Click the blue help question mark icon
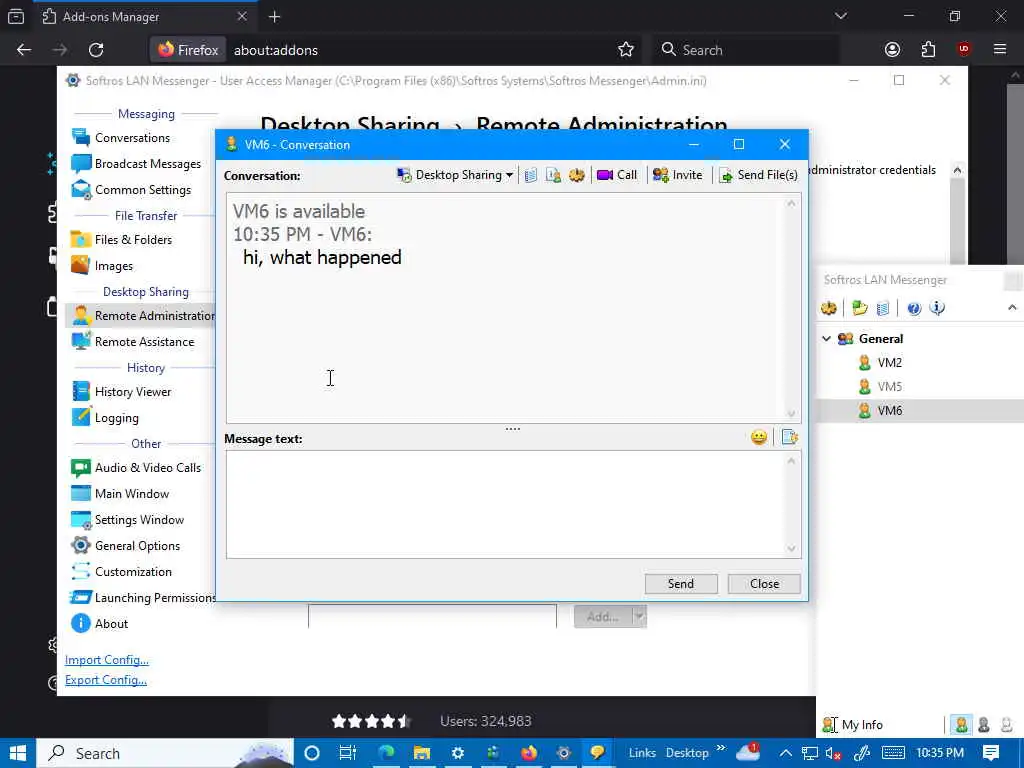The height and width of the screenshot is (768, 1024). (914, 308)
